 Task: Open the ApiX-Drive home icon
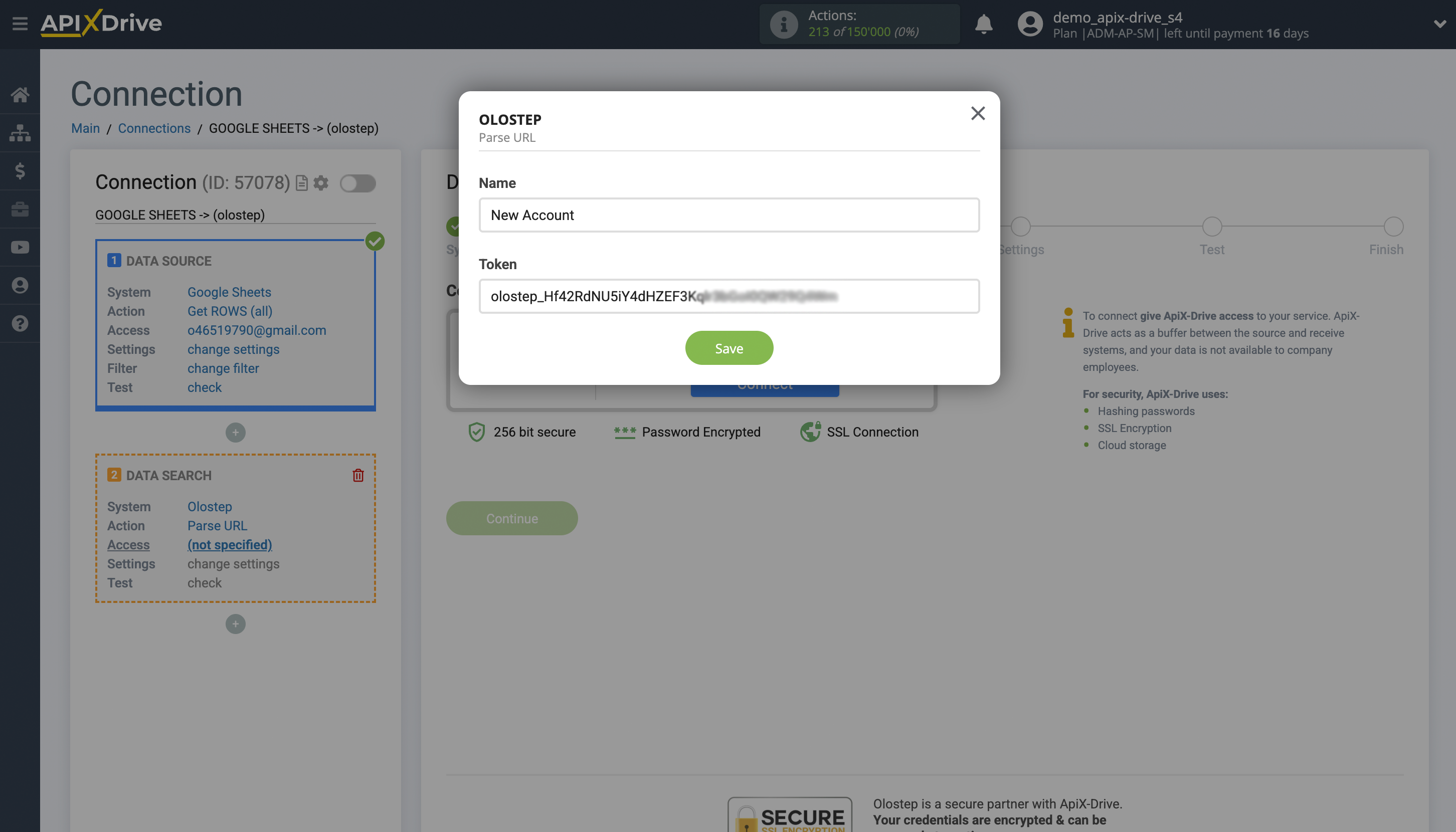(21, 95)
